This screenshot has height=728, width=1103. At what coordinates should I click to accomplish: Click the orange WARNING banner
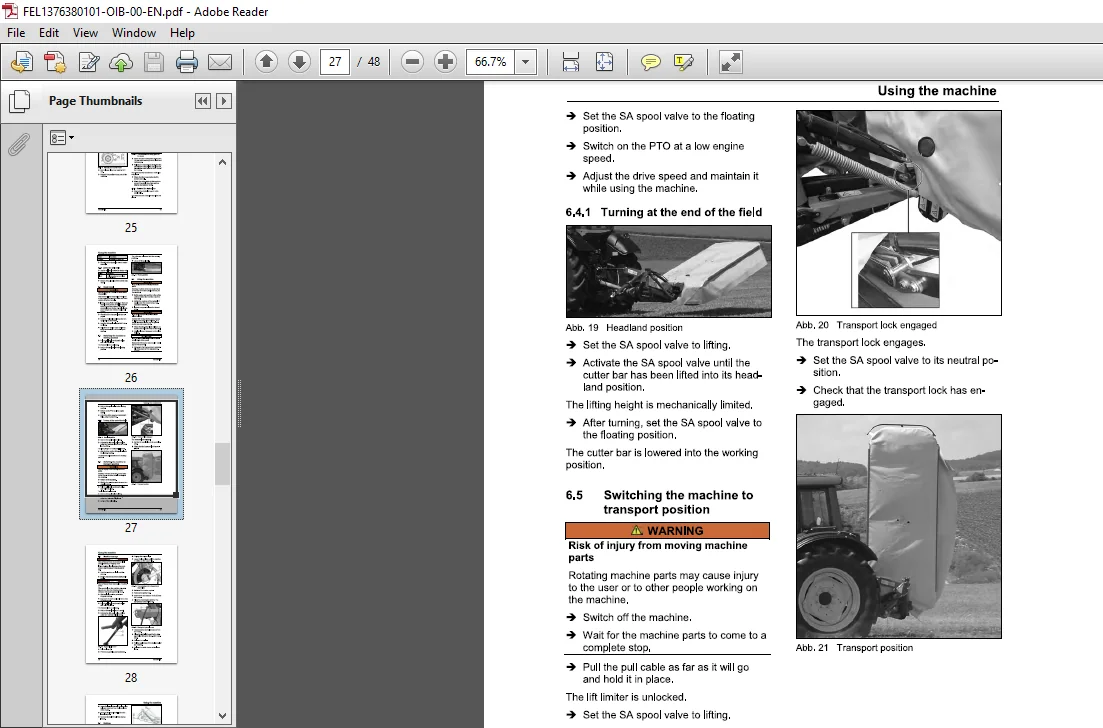point(668,530)
